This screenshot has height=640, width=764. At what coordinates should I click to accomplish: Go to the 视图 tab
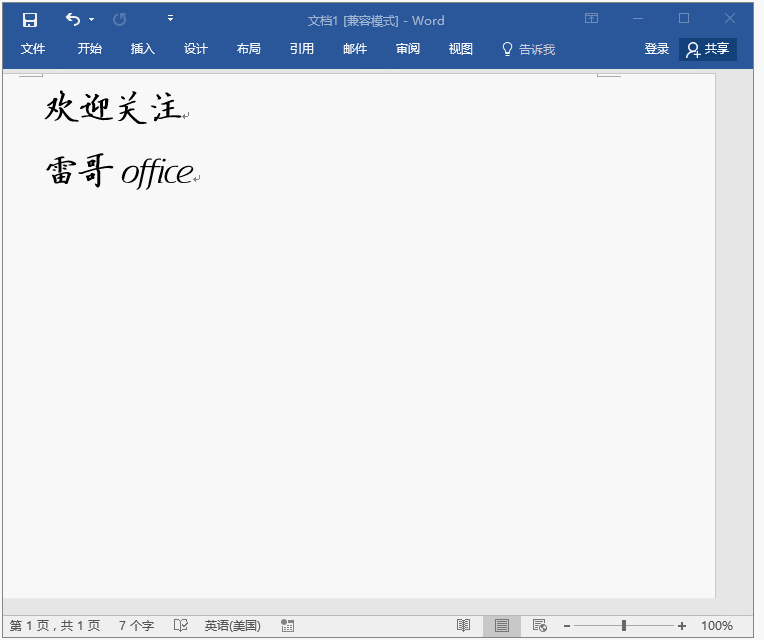(x=460, y=49)
